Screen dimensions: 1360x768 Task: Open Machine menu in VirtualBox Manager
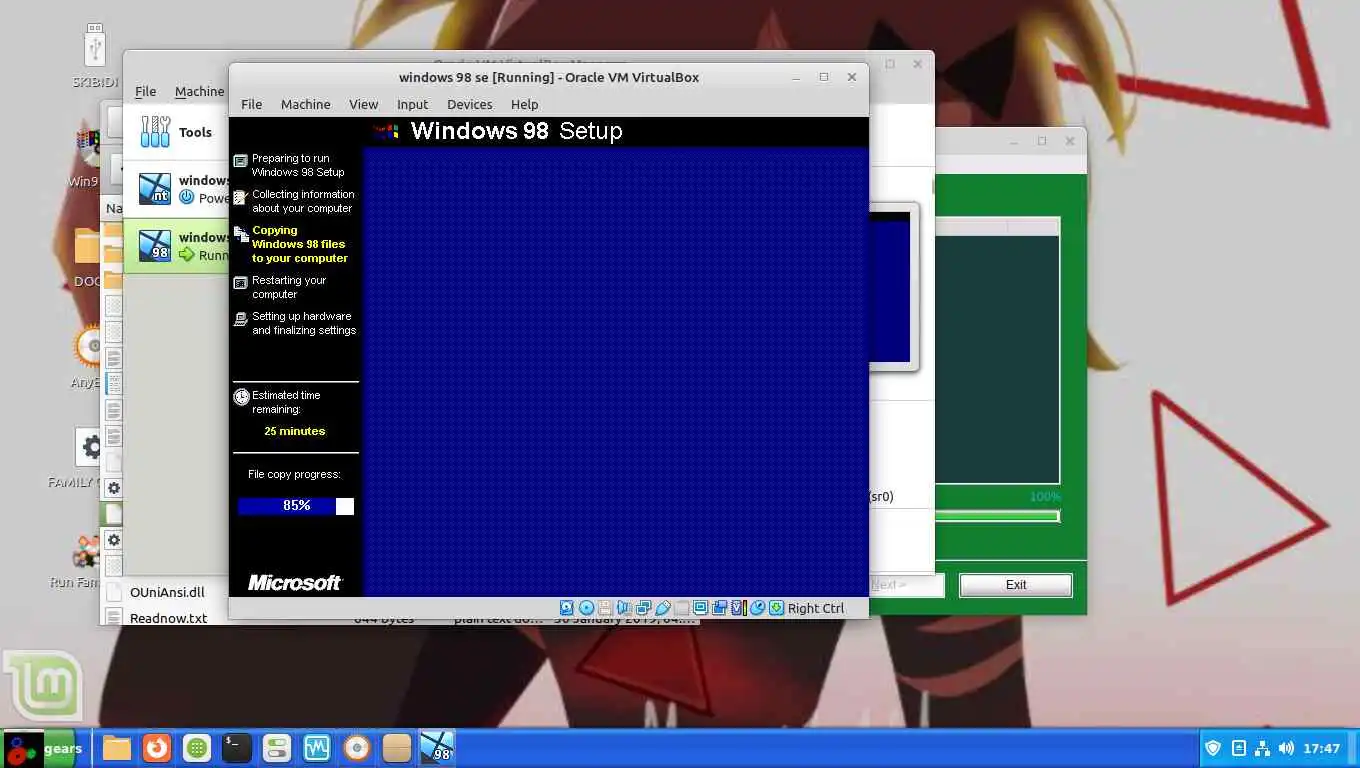pos(199,91)
